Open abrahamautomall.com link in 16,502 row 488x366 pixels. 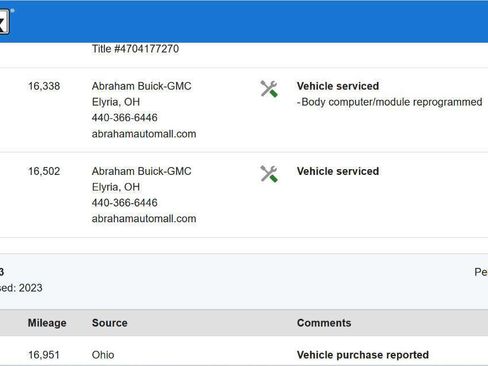(x=144, y=219)
